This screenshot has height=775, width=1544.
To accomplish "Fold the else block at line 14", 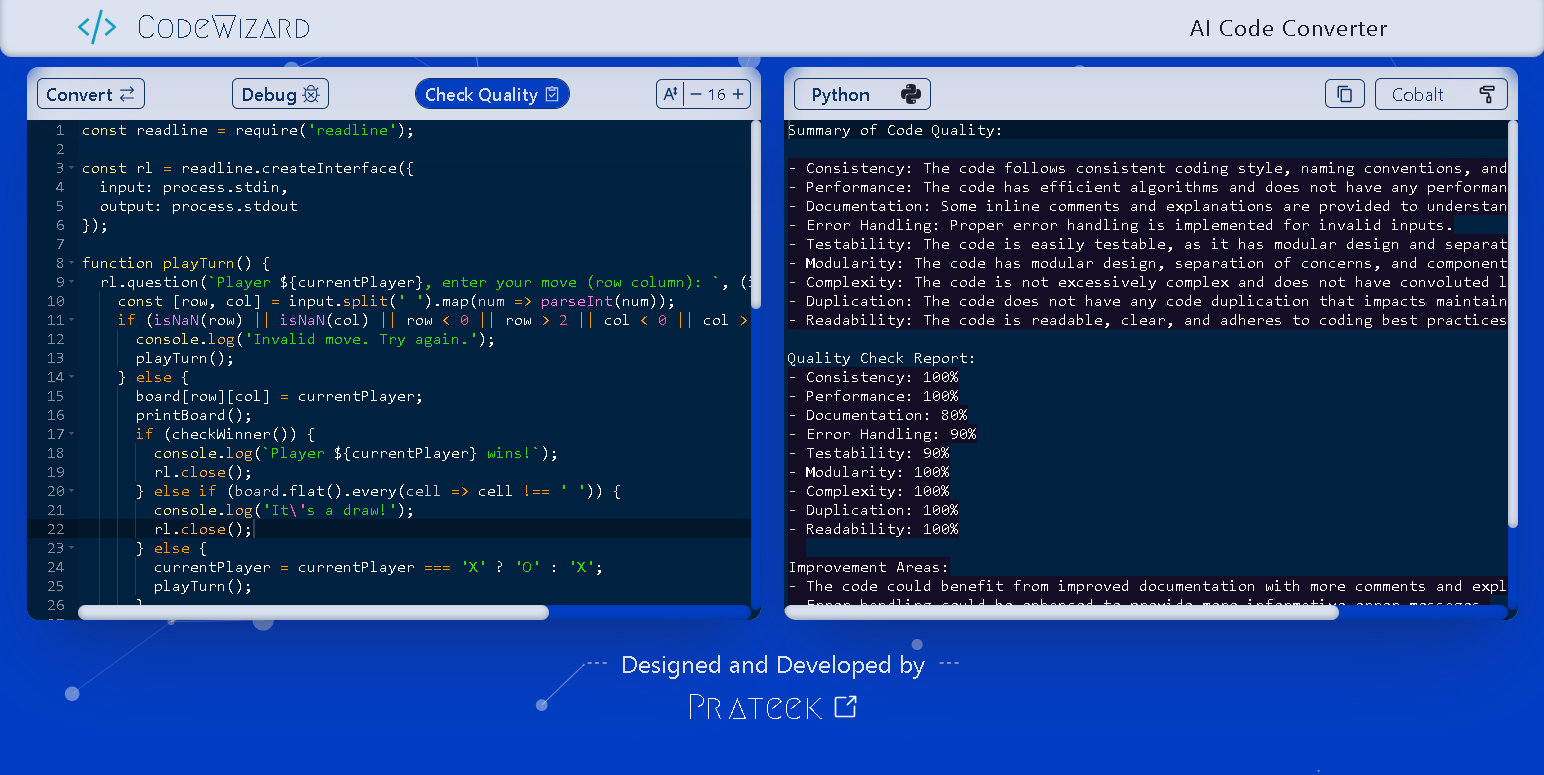I will (73, 378).
